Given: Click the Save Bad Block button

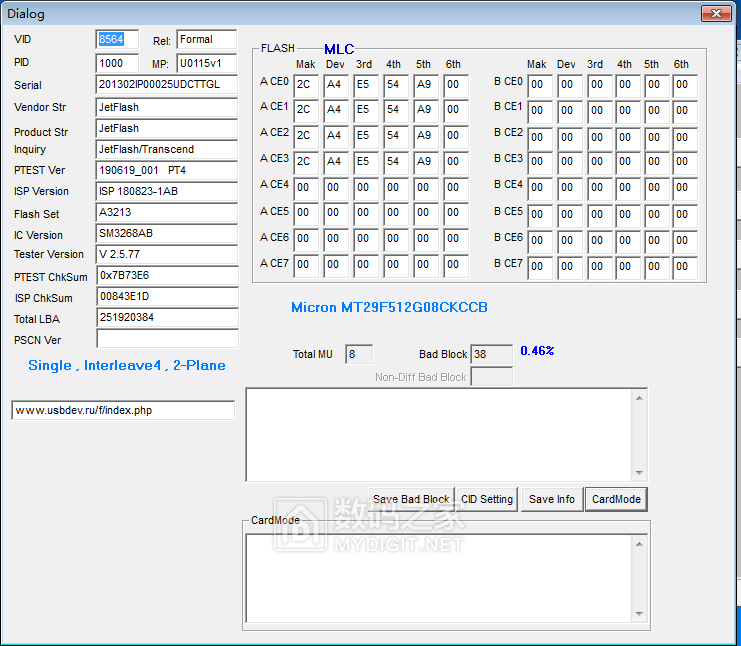Looking at the screenshot, I should pyautogui.click(x=411, y=500).
